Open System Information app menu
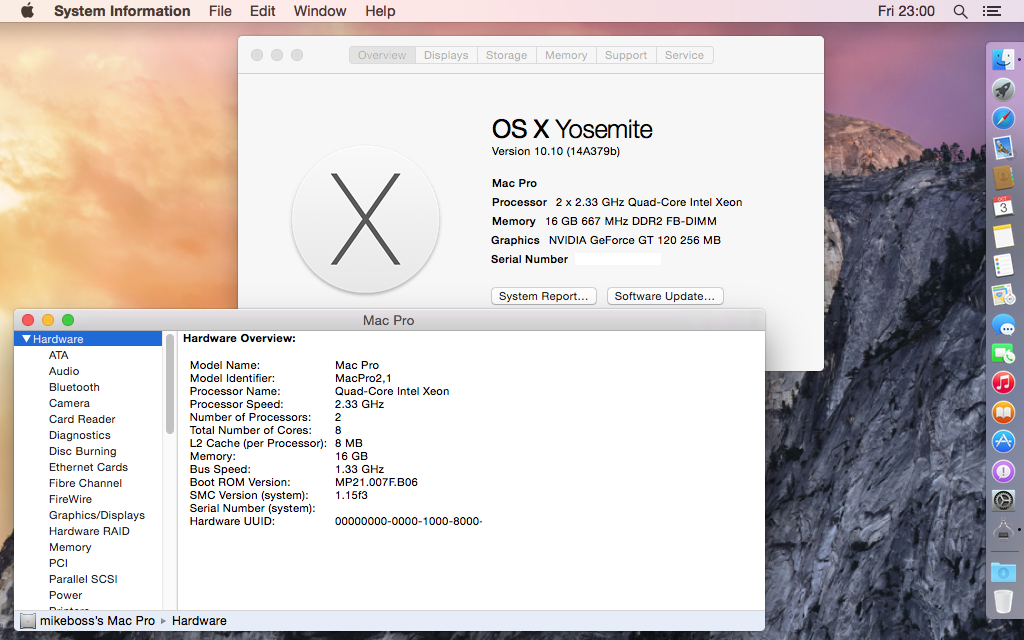 tap(122, 11)
